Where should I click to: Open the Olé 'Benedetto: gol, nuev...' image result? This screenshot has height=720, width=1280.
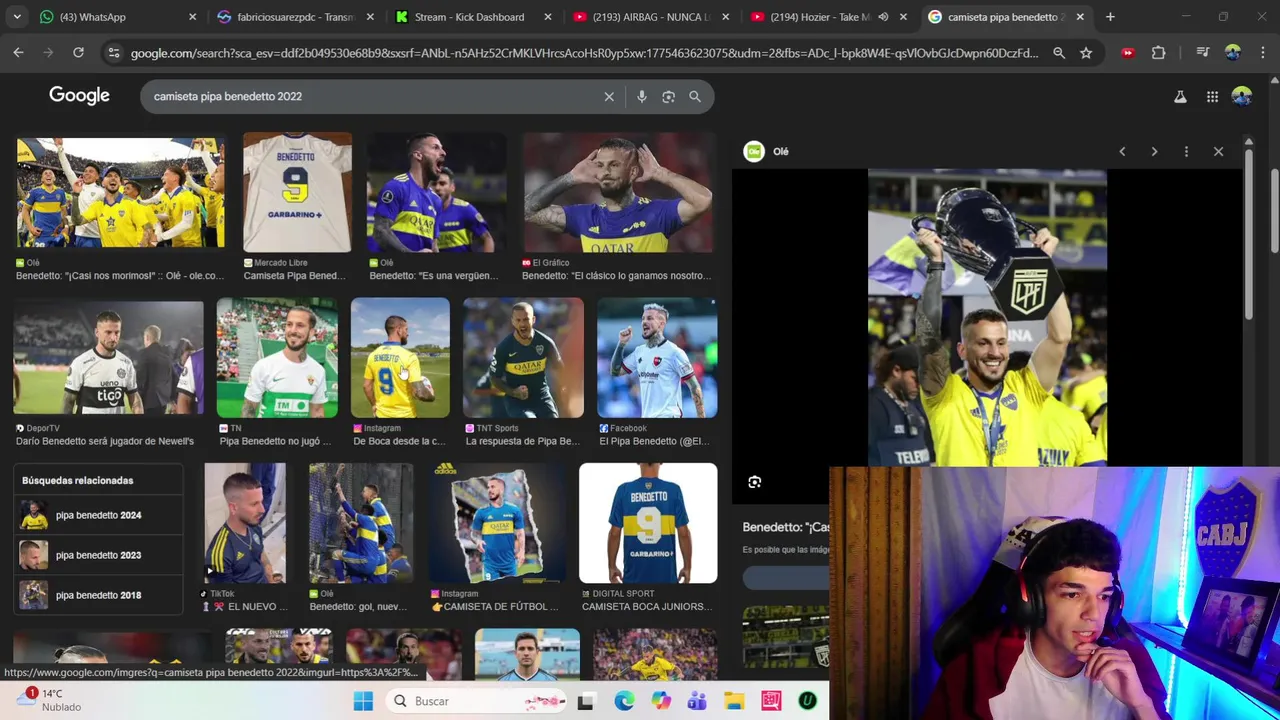pyautogui.click(x=361, y=523)
